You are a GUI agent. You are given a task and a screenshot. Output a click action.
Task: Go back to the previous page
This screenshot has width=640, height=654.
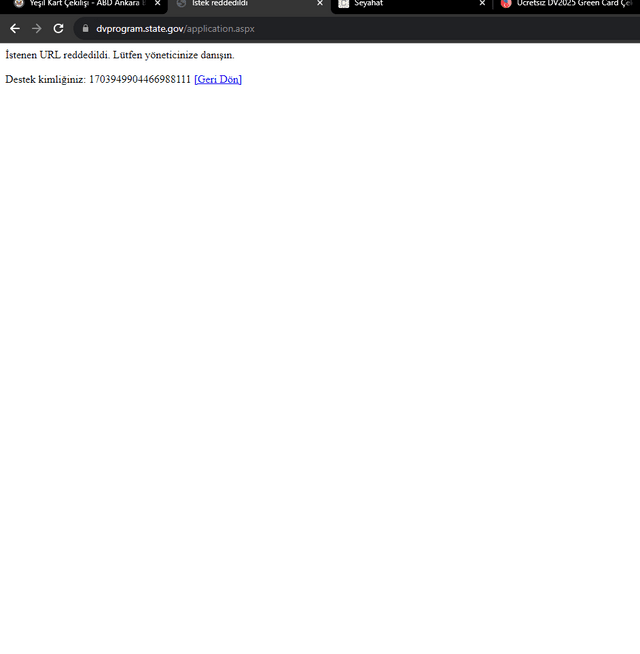15,29
